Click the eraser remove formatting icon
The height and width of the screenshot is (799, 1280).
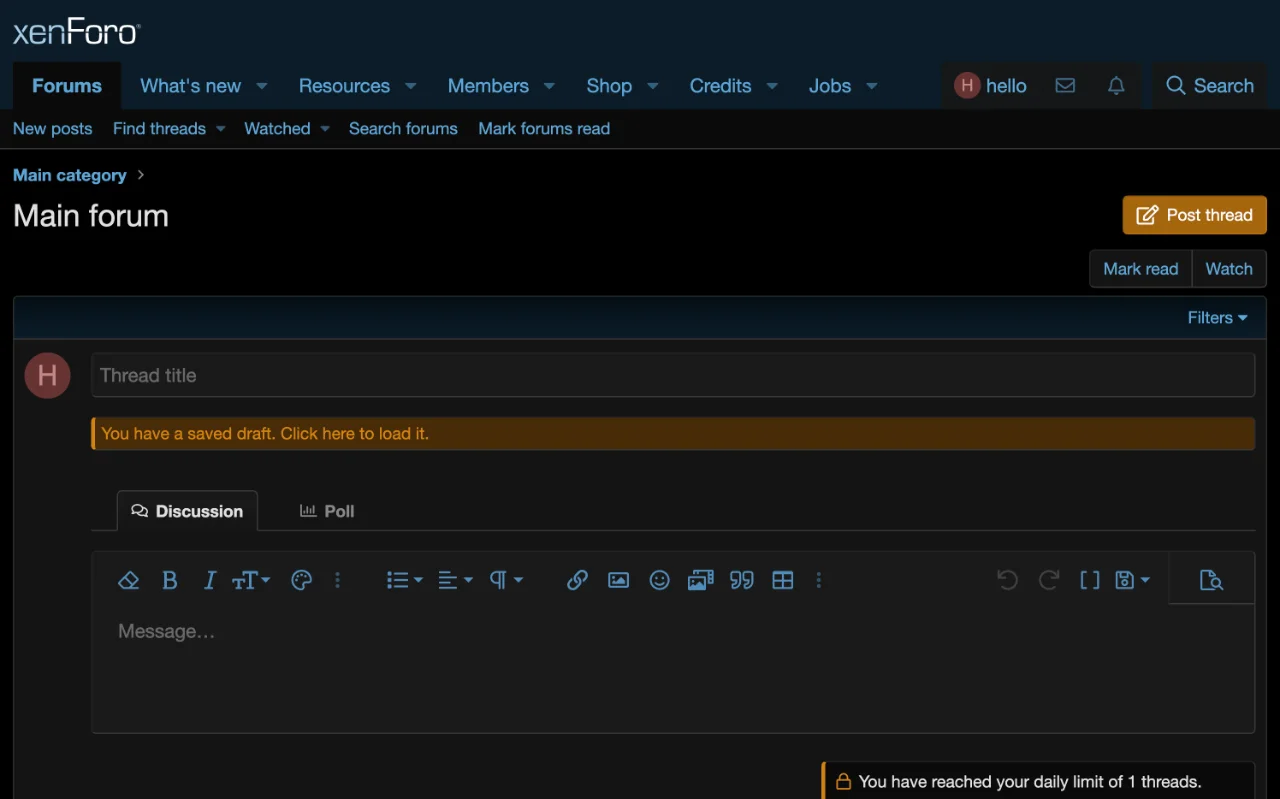pyautogui.click(x=128, y=580)
